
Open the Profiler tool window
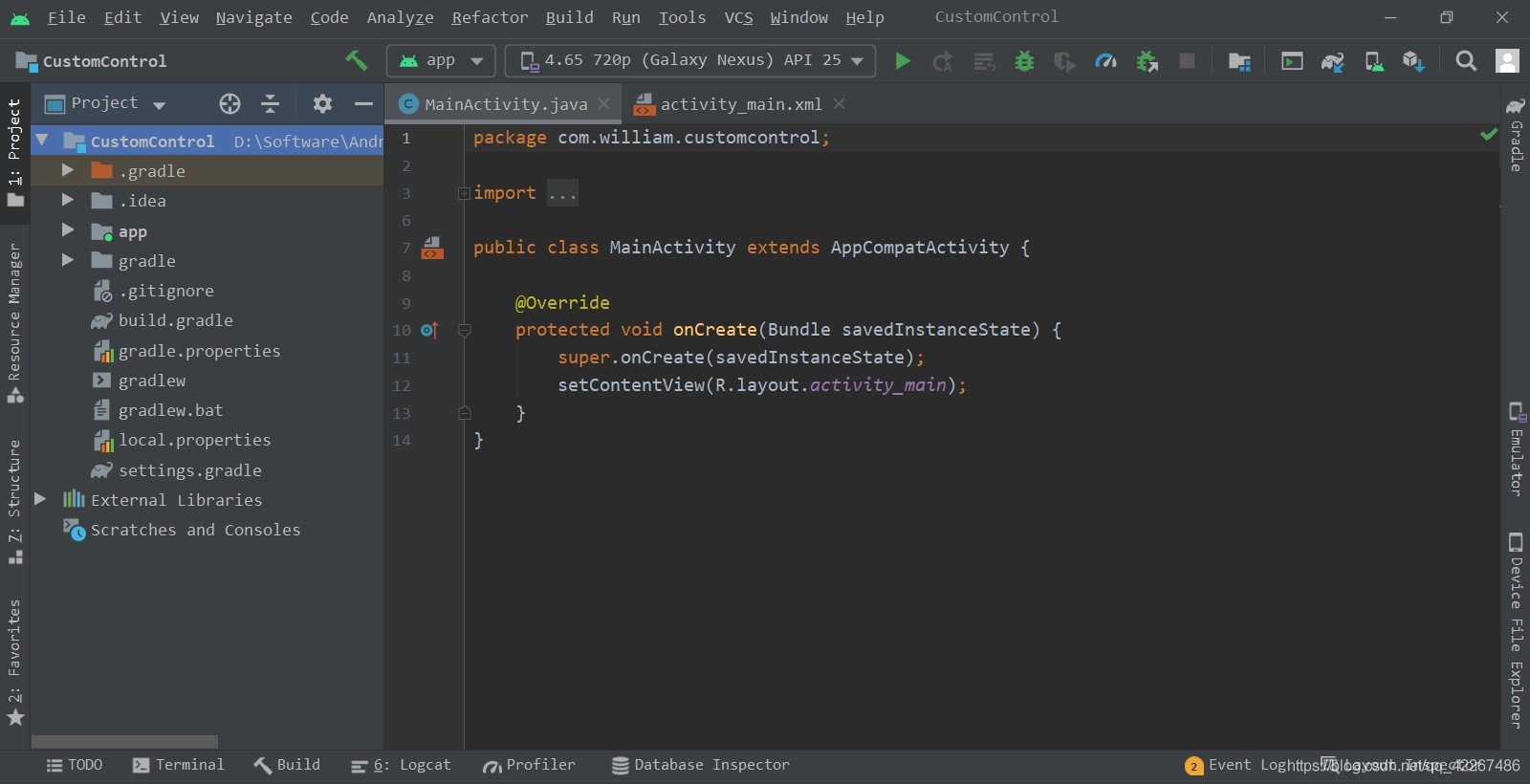tap(529, 765)
